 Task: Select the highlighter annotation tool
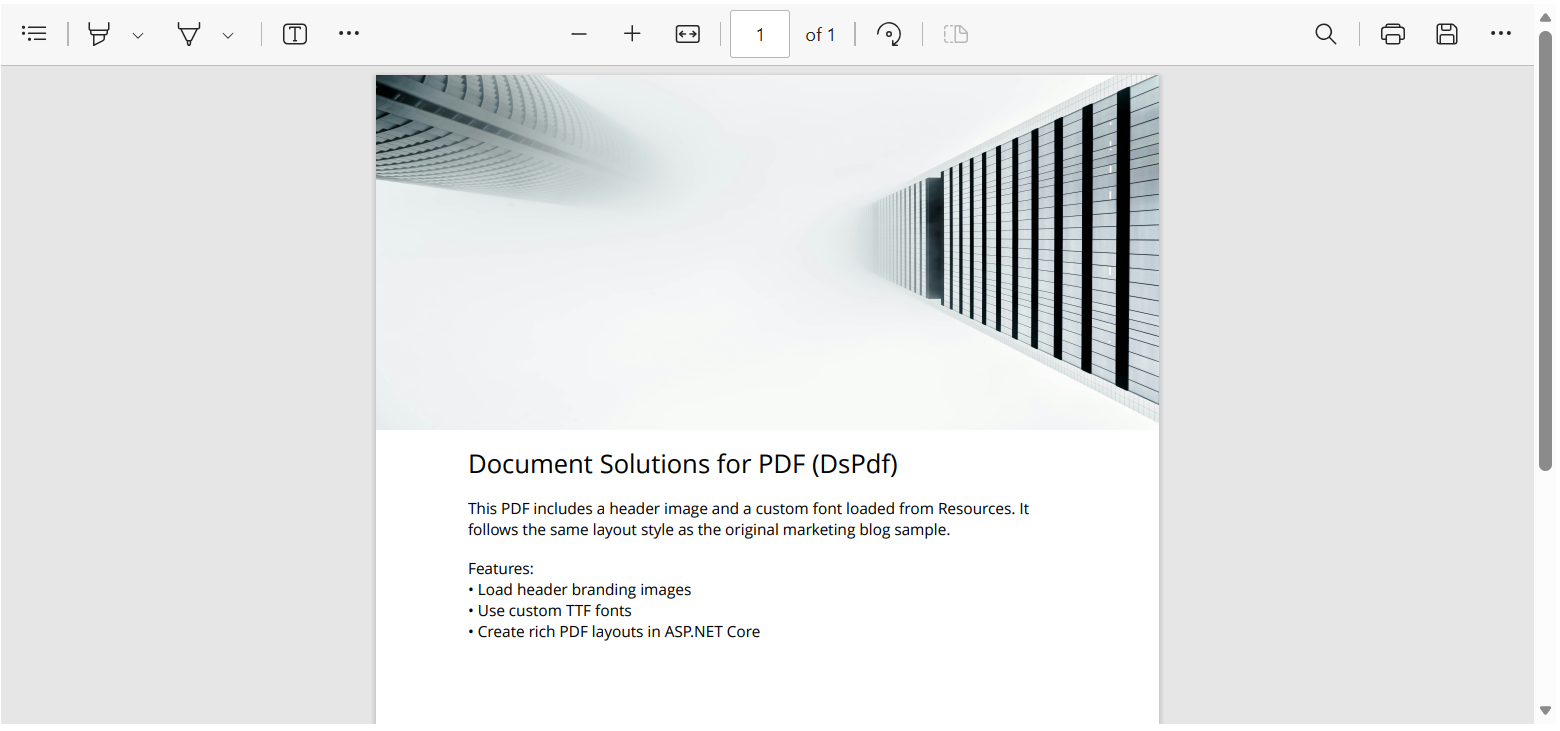pyautogui.click(x=97, y=33)
